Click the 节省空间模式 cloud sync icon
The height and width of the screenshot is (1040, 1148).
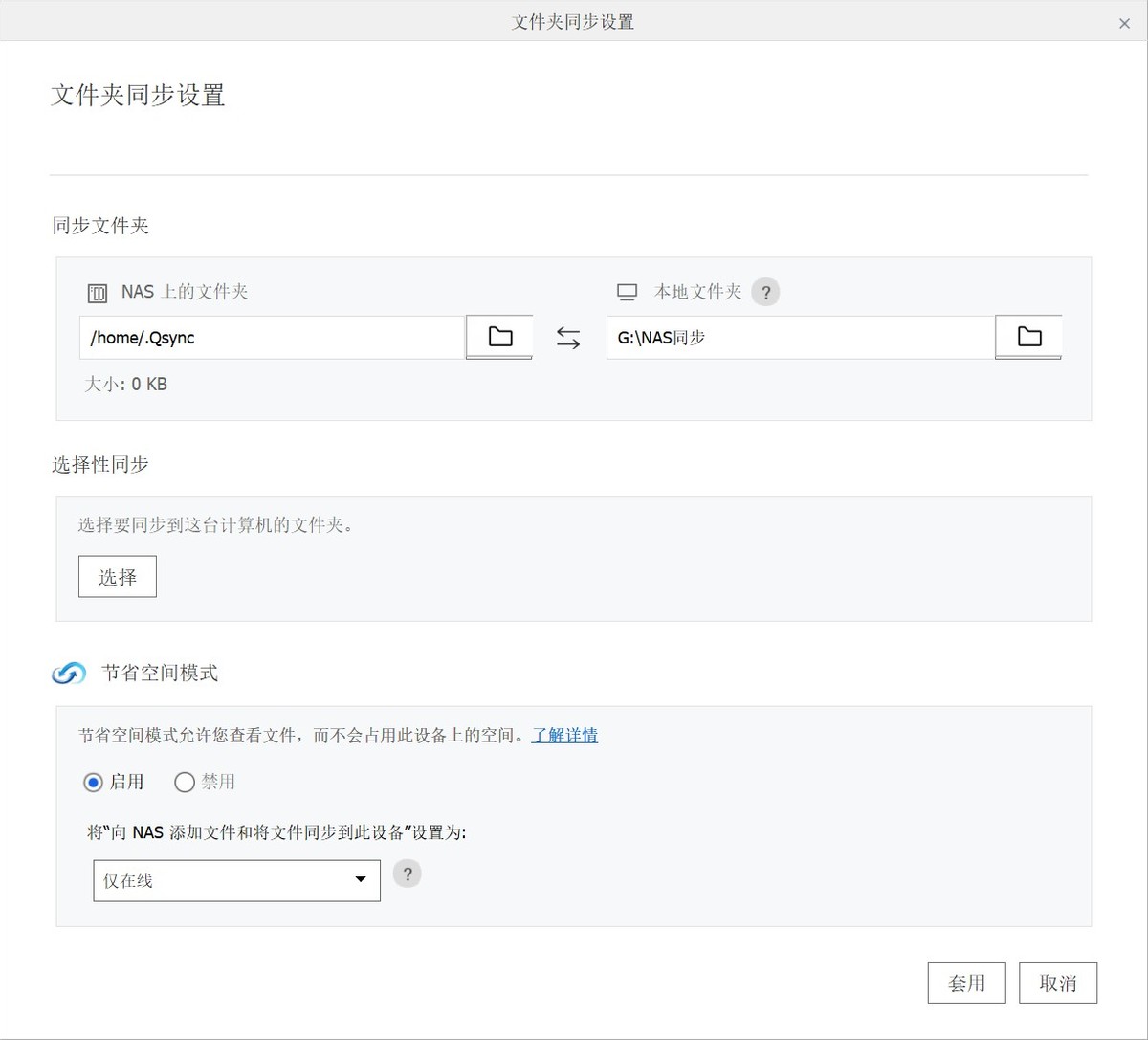tap(69, 674)
